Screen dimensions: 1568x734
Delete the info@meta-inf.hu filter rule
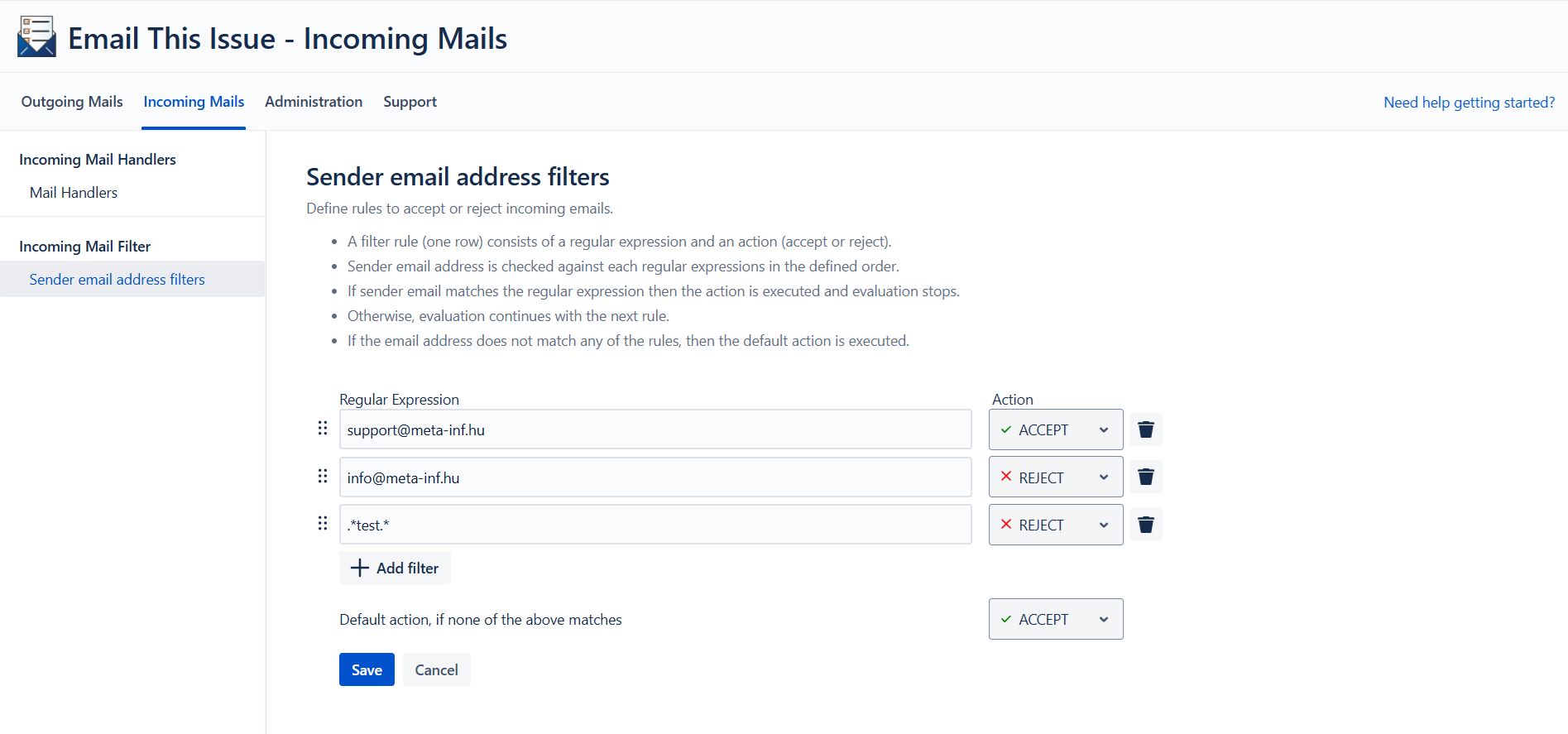[1146, 477]
